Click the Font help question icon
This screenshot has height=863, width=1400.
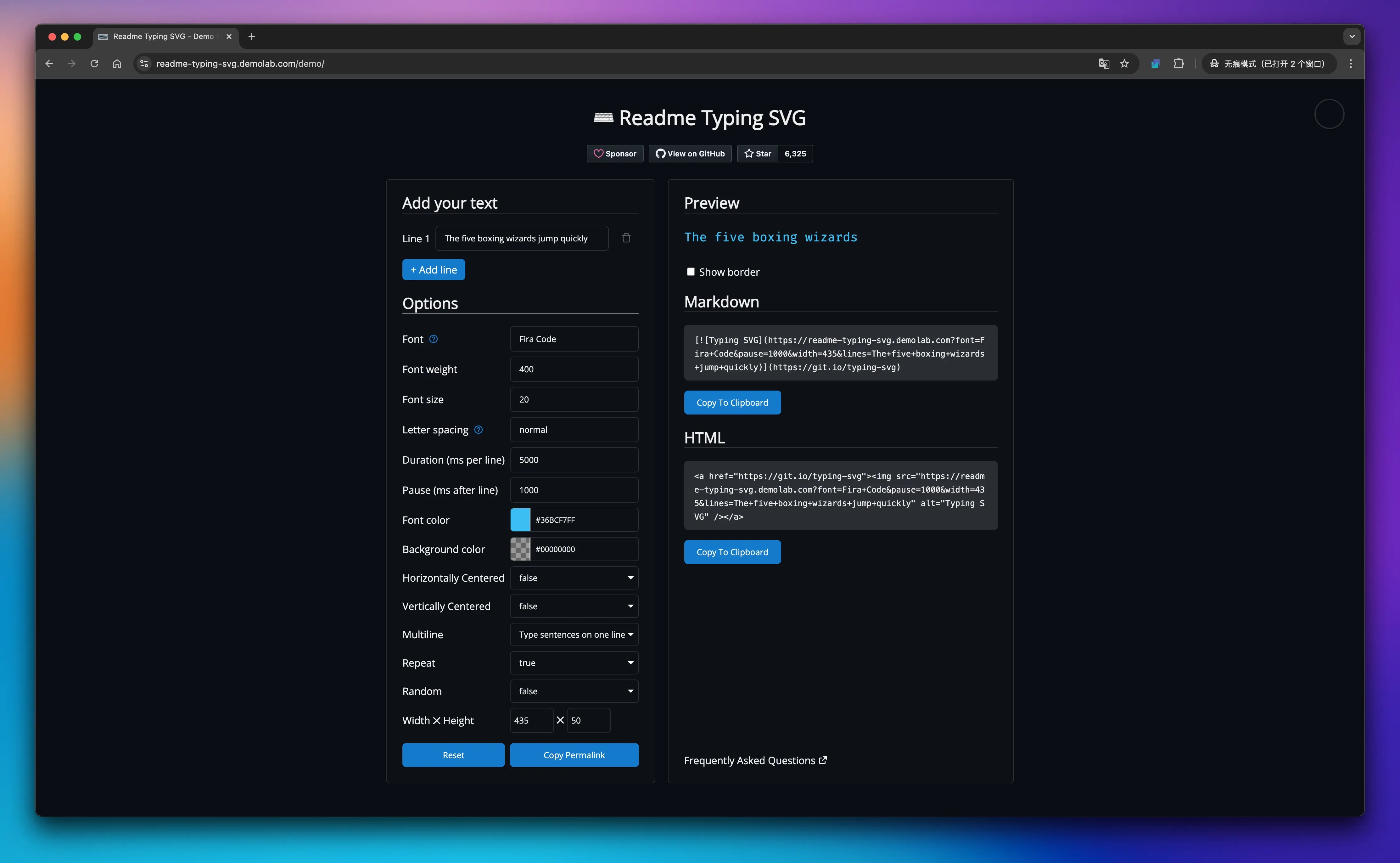click(x=434, y=339)
